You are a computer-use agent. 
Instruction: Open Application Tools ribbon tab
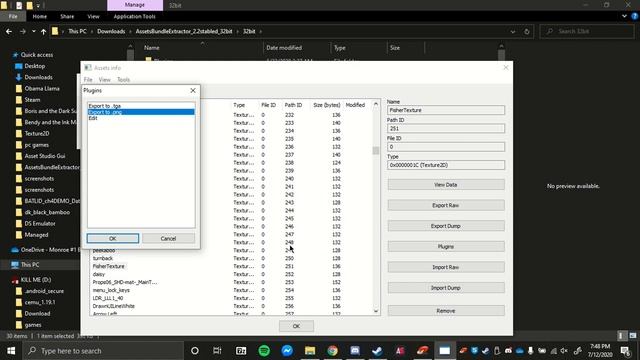(134, 16)
